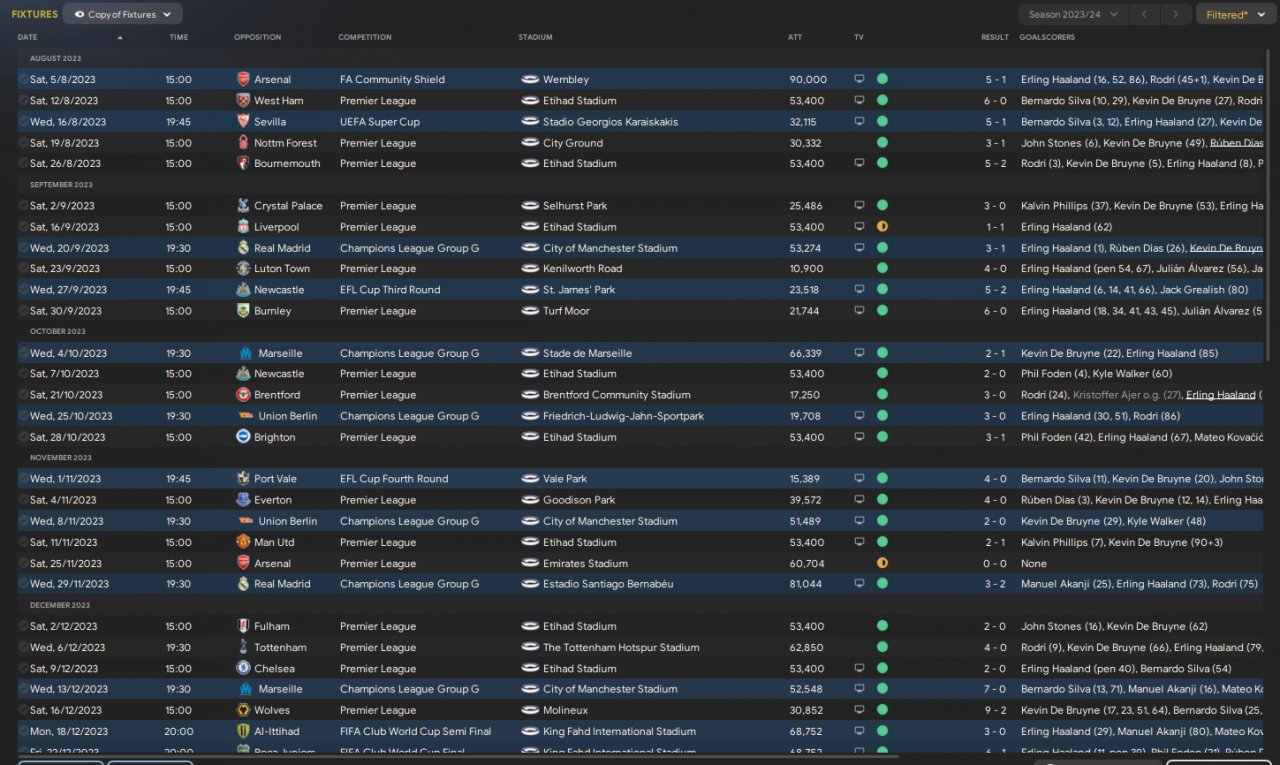Click the Goalscorers column header
The image size is (1280, 765).
pos(1047,37)
